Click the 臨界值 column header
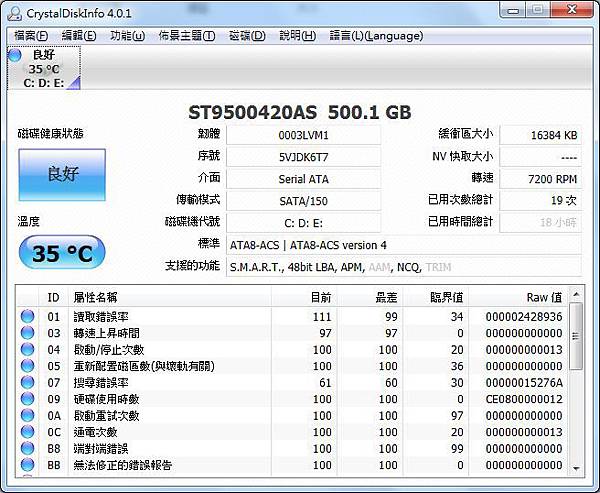The height and width of the screenshot is (493, 600). point(436,297)
